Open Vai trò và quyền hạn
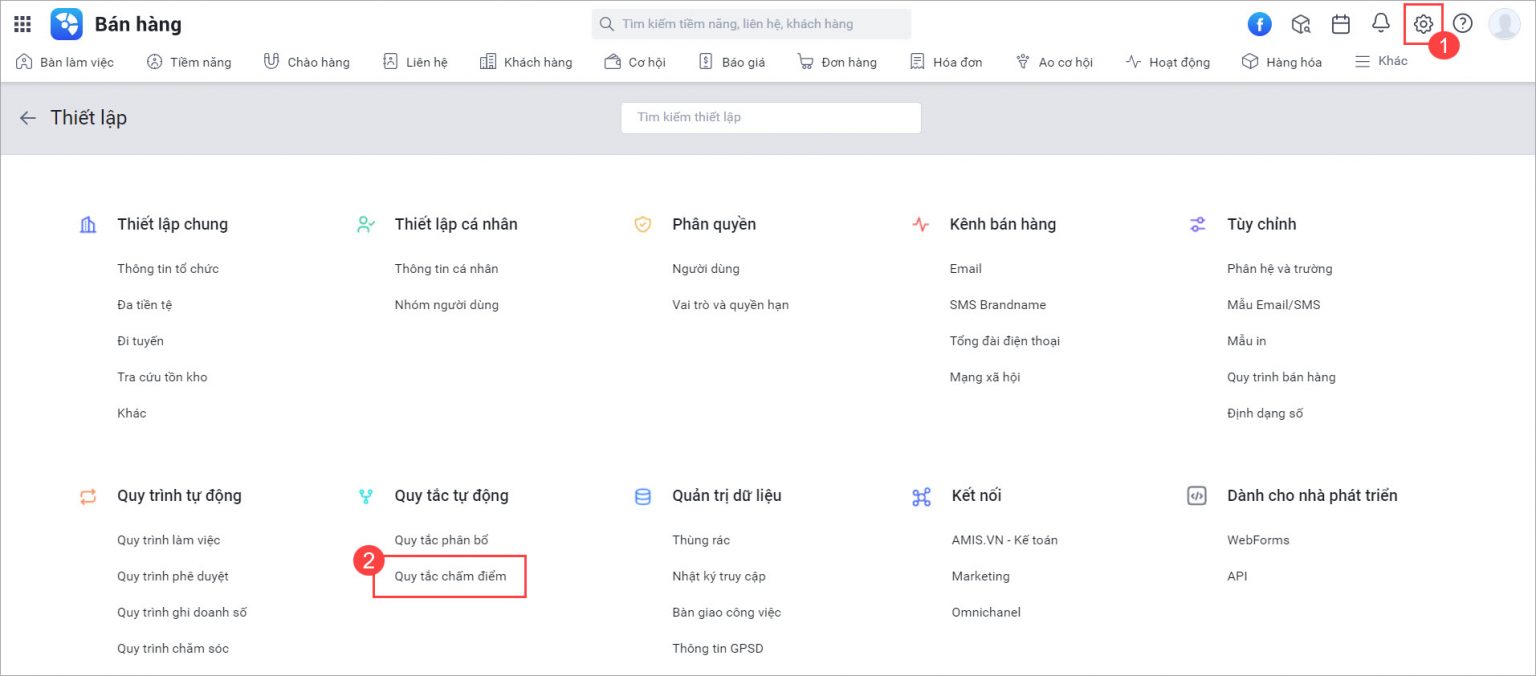1536x676 pixels. click(x=730, y=305)
